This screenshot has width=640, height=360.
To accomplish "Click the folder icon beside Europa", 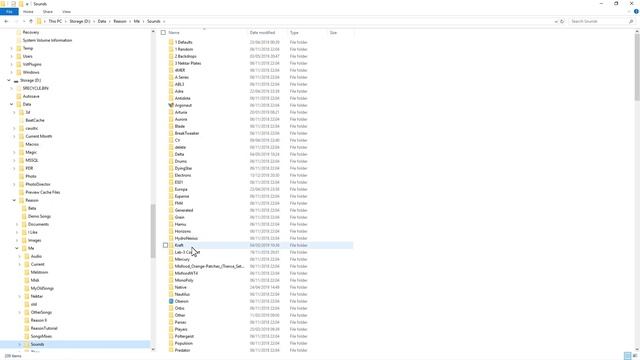I will coord(171,189).
